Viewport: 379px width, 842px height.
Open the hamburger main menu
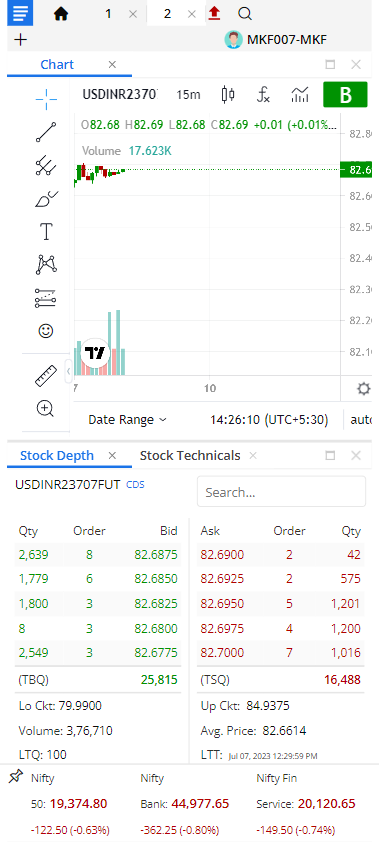coord(20,13)
